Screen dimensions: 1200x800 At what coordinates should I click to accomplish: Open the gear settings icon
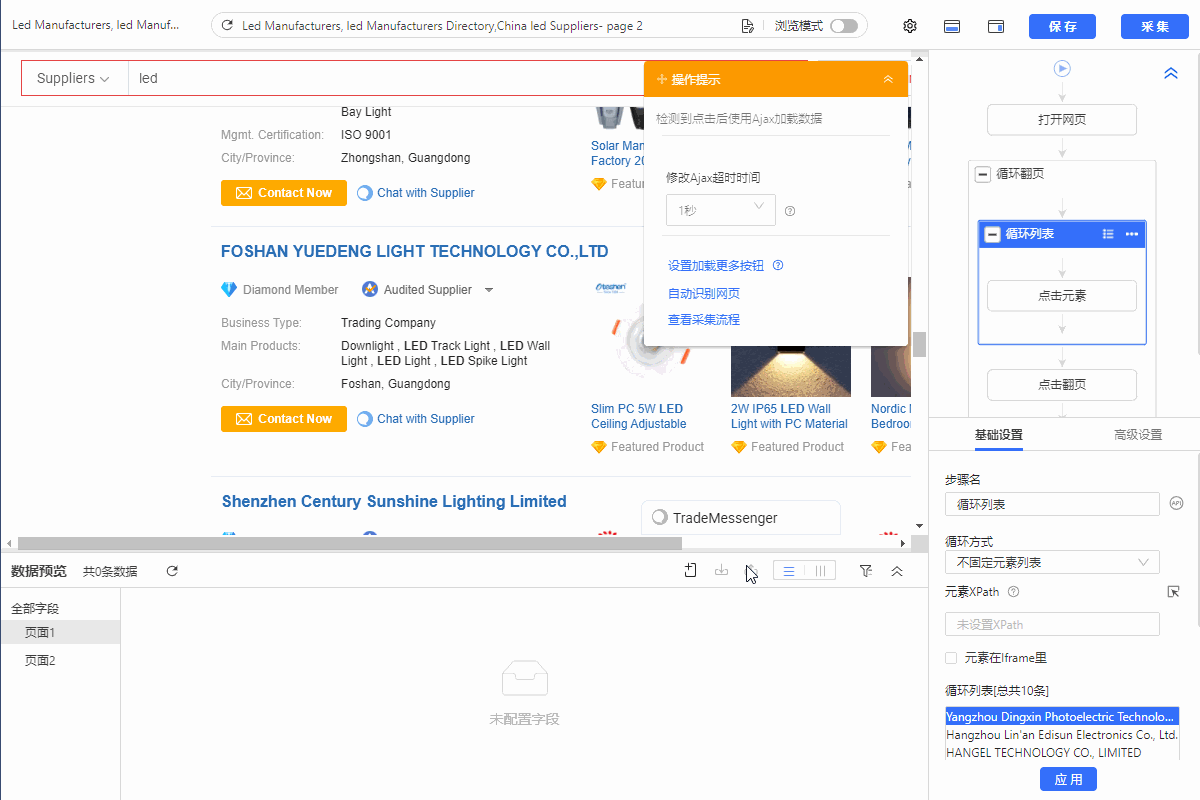pos(910,26)
